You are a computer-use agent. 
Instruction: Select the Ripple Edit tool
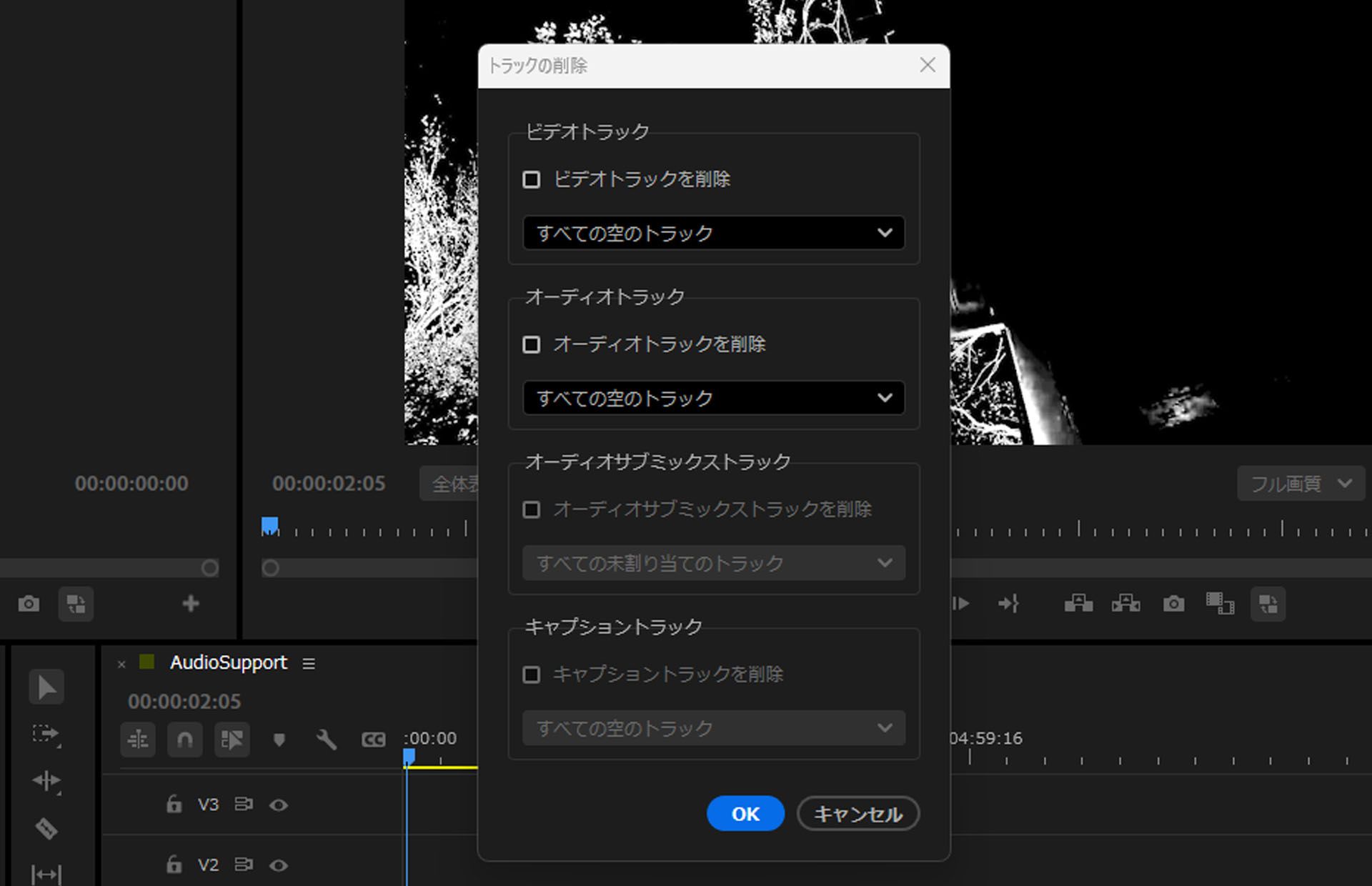point(46,781)
